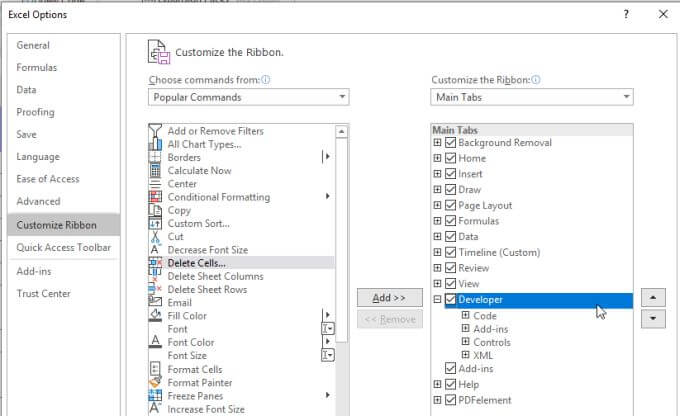The width and height of the screenshot is (680, 416).
Task: Toggle the Page Layout tab checkbox
Action: 451,205
